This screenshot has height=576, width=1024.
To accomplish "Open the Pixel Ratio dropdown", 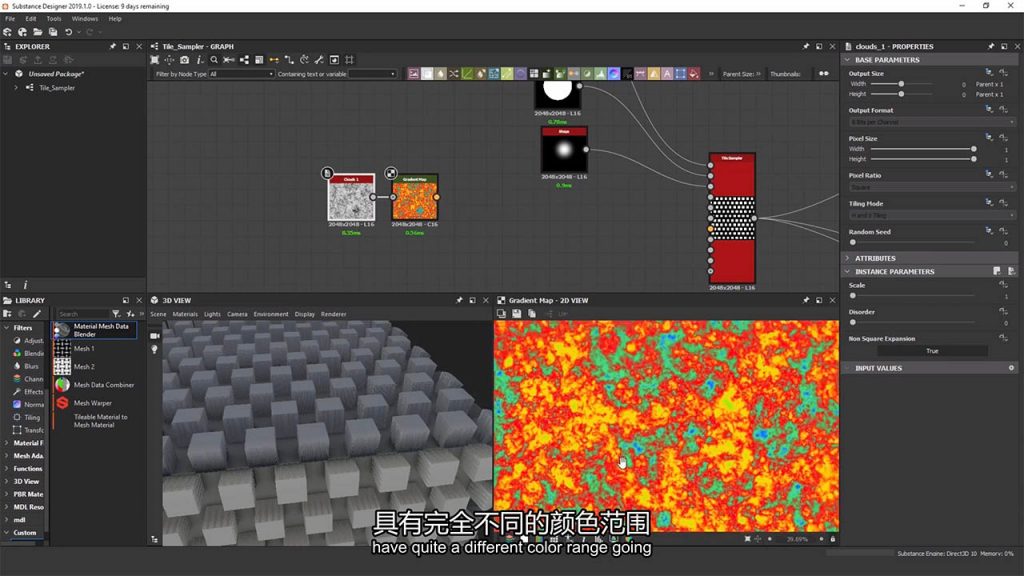I will pos(932,187).
